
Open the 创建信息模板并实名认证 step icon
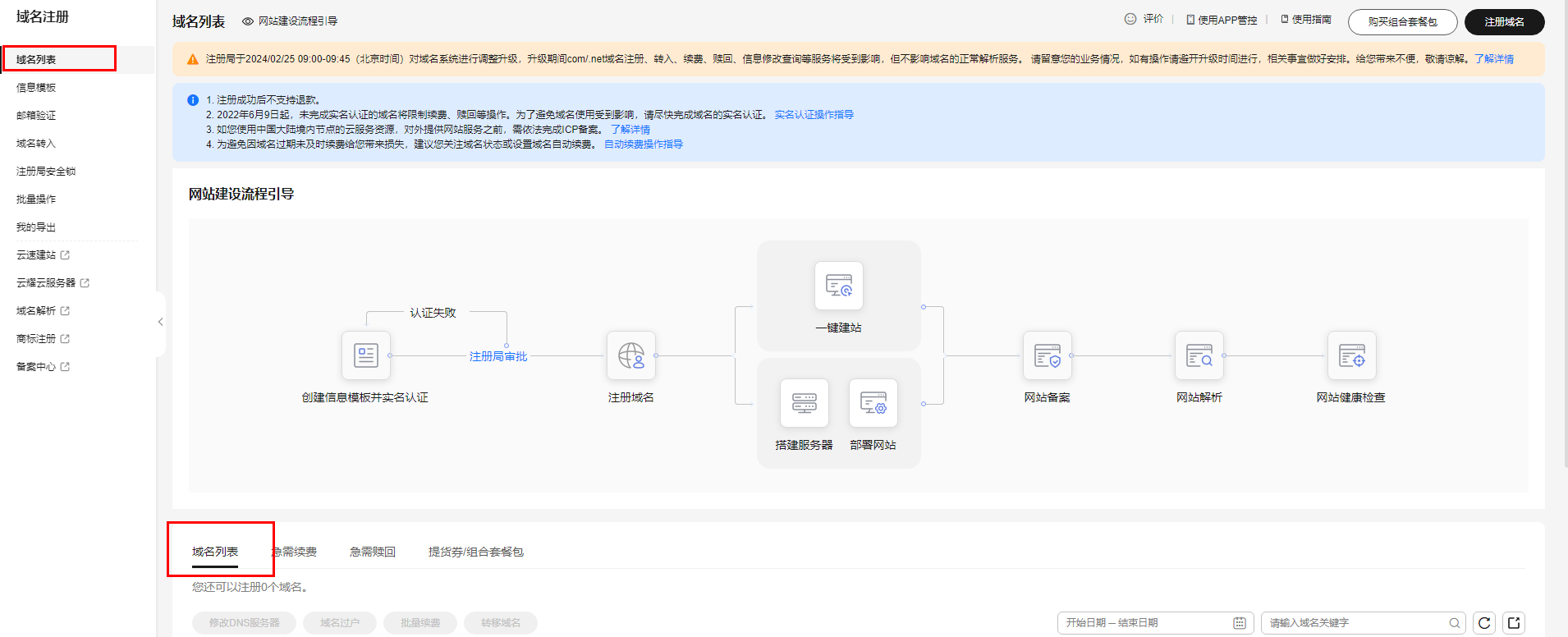point(365,355)
